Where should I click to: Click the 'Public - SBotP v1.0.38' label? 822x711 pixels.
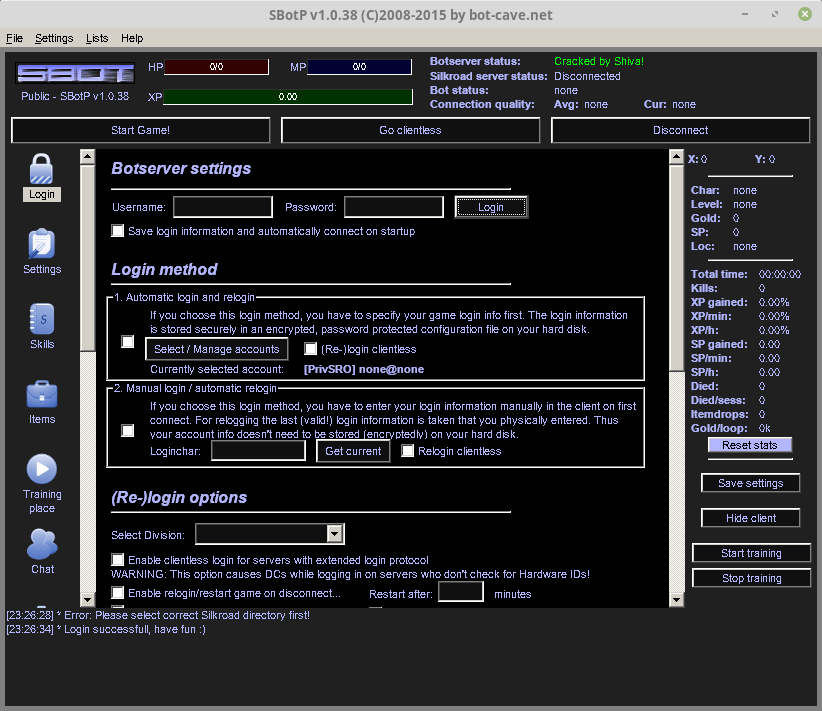point(75,96)
